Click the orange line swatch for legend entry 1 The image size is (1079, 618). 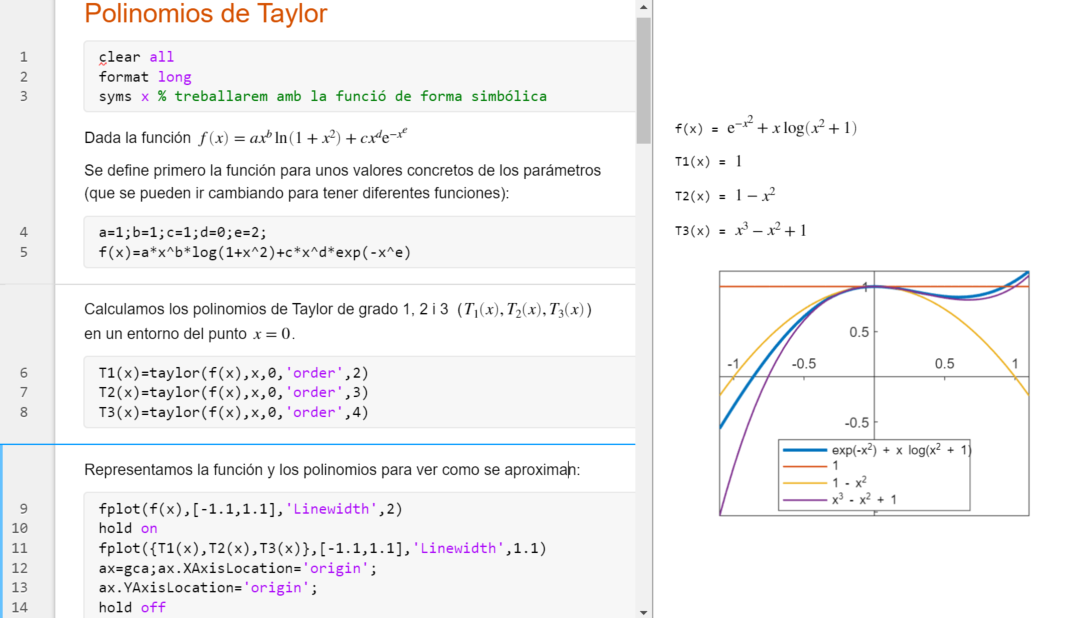click(805, 466)
